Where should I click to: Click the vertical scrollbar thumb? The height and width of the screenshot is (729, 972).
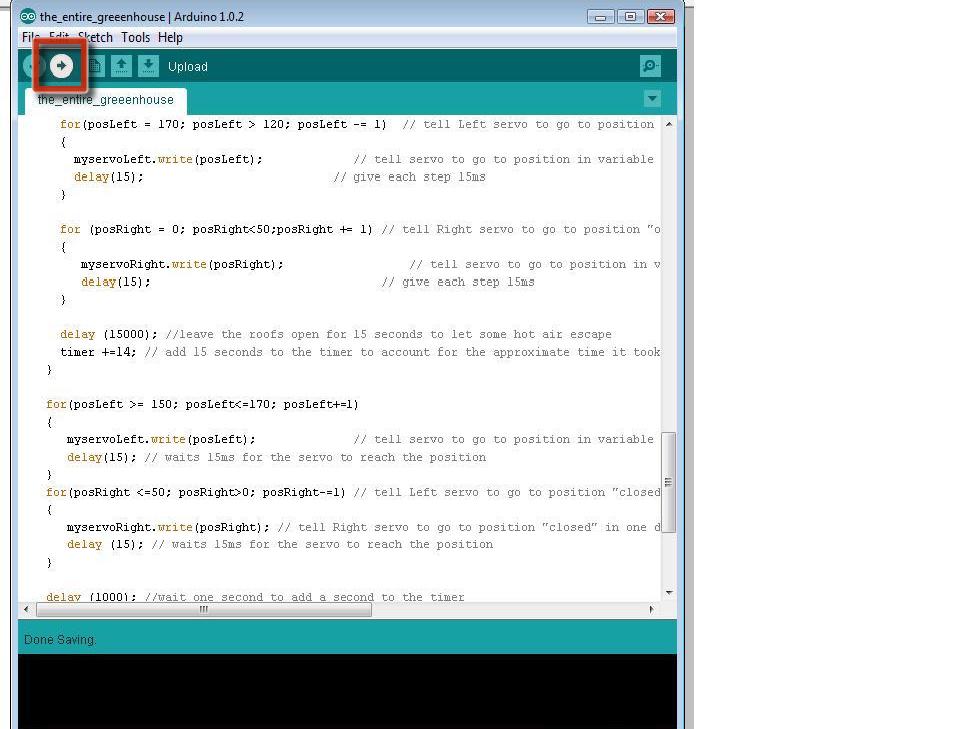pyautogui.click(x=668, y=482)
